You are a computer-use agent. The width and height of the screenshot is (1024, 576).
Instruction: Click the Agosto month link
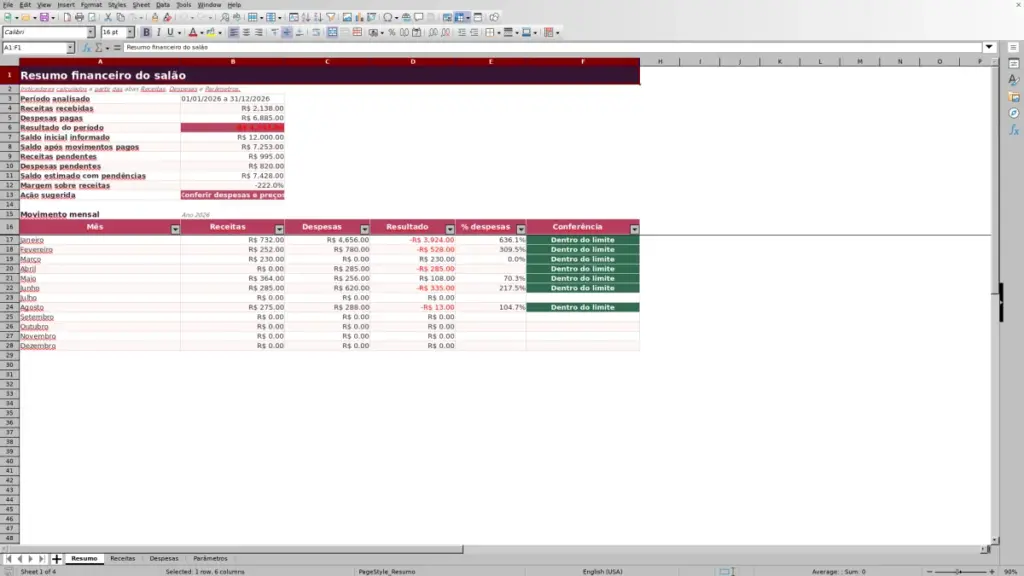click(32, 308)
